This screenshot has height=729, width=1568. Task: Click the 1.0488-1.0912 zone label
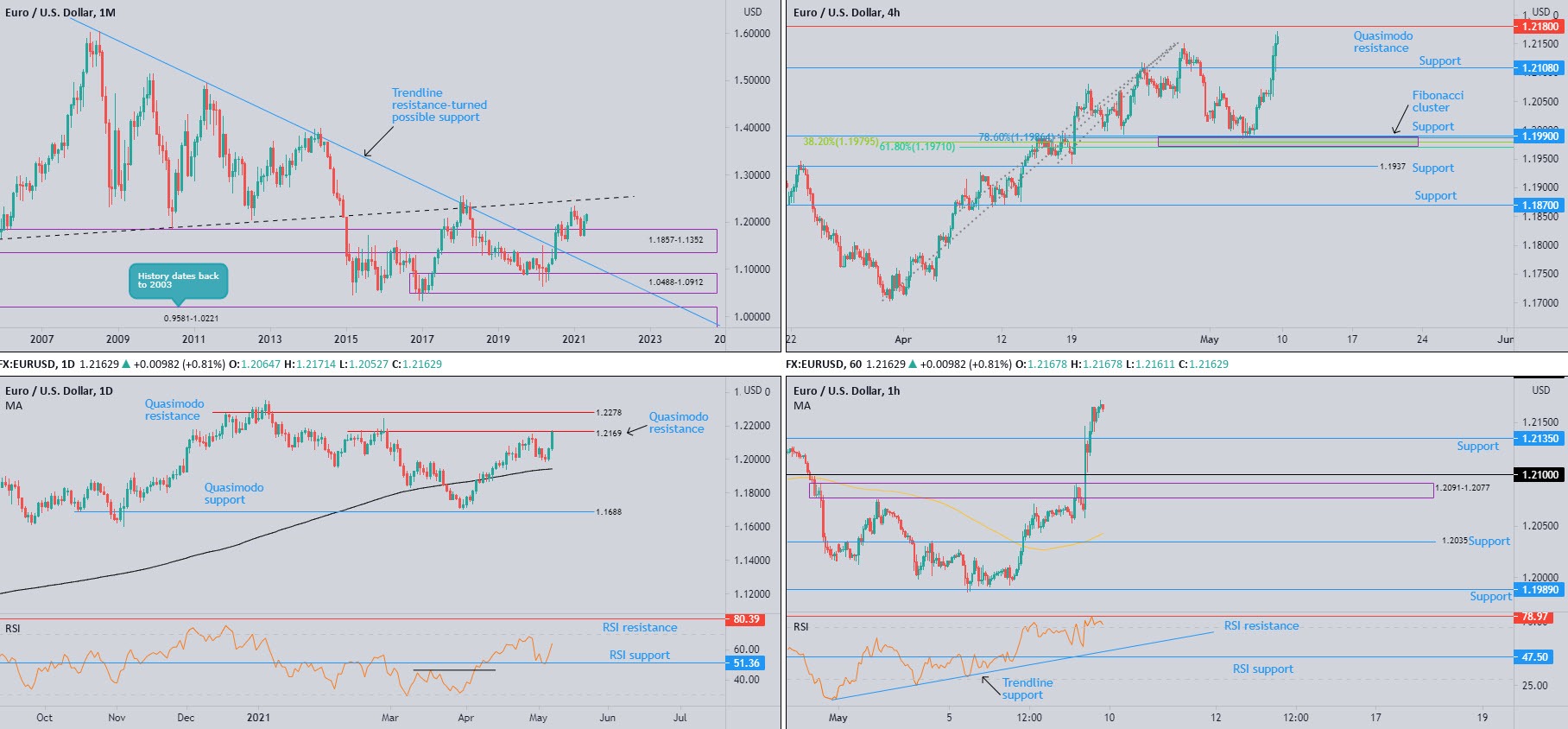(x=675, y=282)
